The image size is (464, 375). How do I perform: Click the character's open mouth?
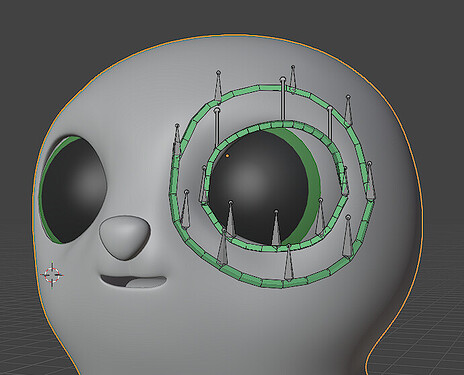pyautogui.click(x=134, y=282)
